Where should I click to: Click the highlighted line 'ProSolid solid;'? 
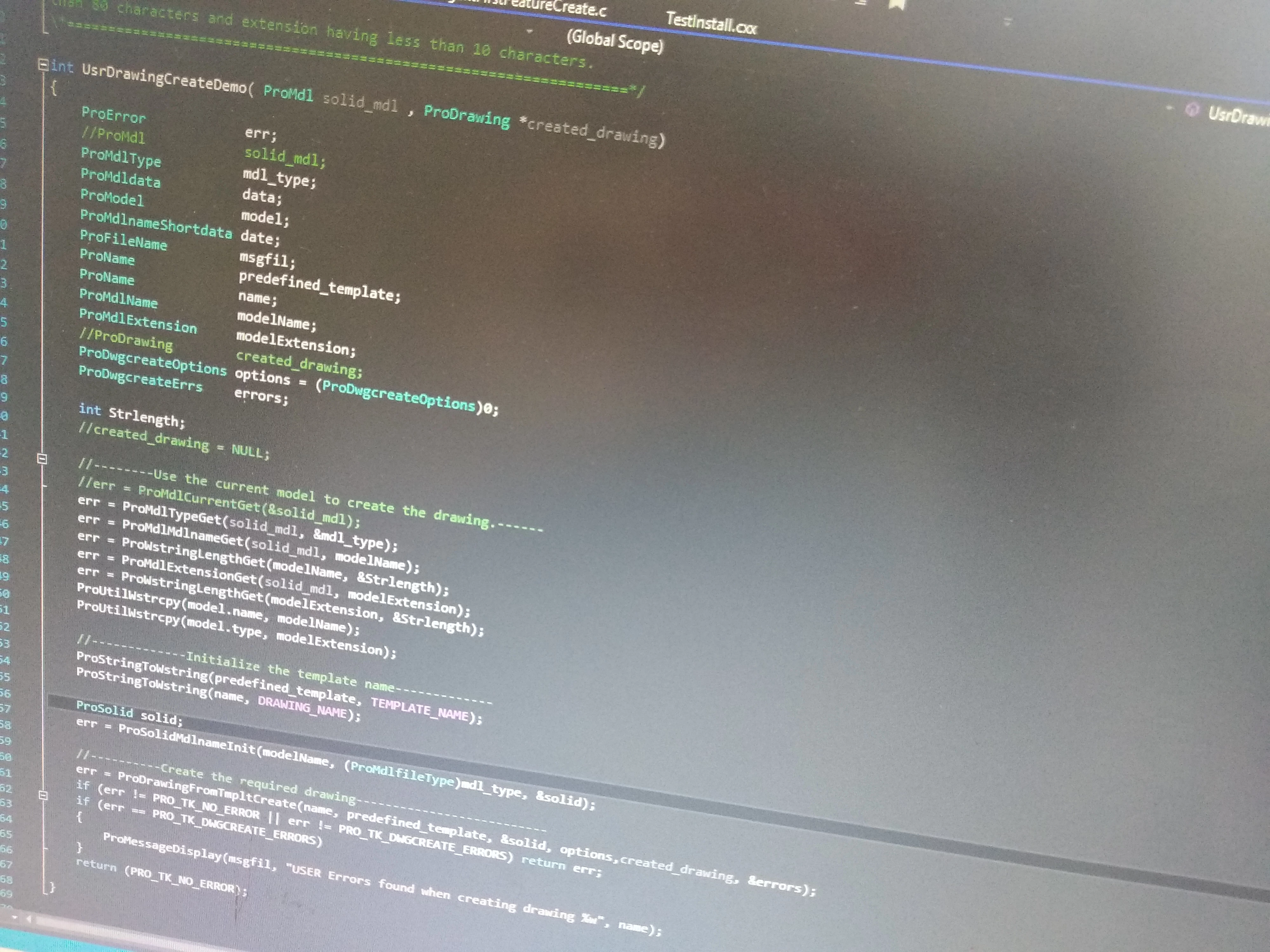(x=129, y=712)
